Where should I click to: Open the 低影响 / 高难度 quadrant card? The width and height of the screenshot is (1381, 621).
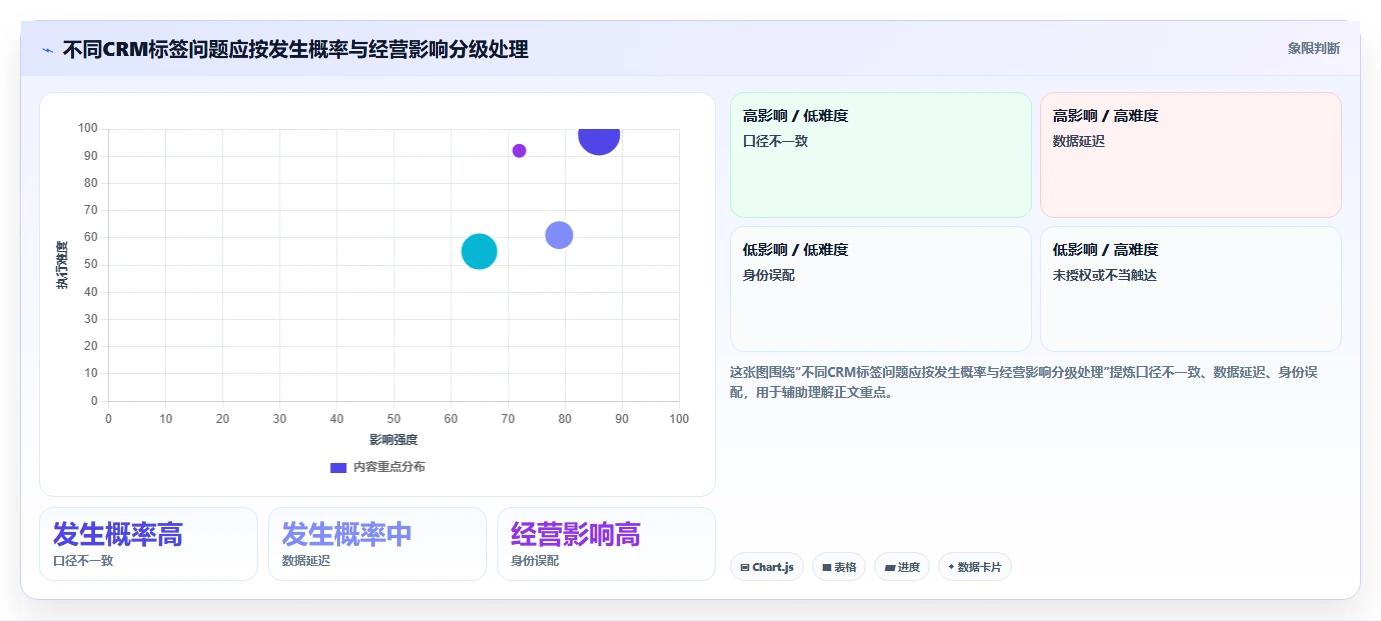coord(1190,289)
